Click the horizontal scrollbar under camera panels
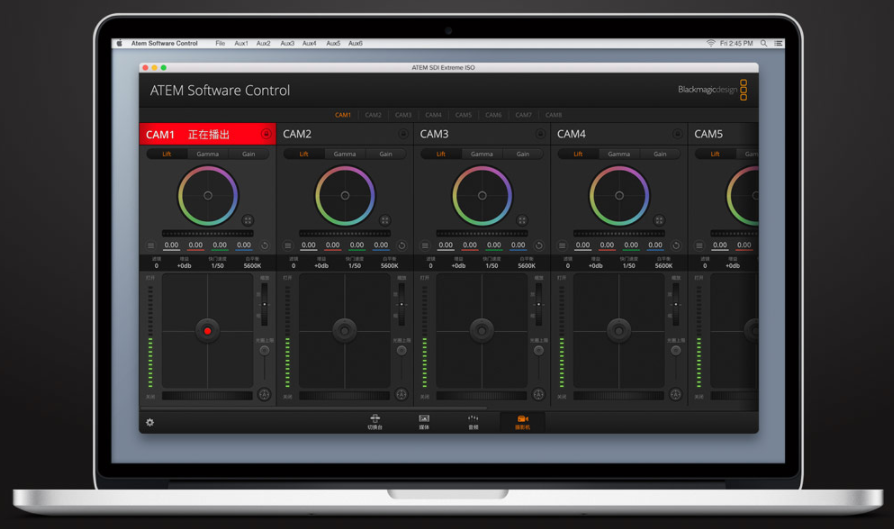Viewport: 894px width, 529px height. click(314, 408)
